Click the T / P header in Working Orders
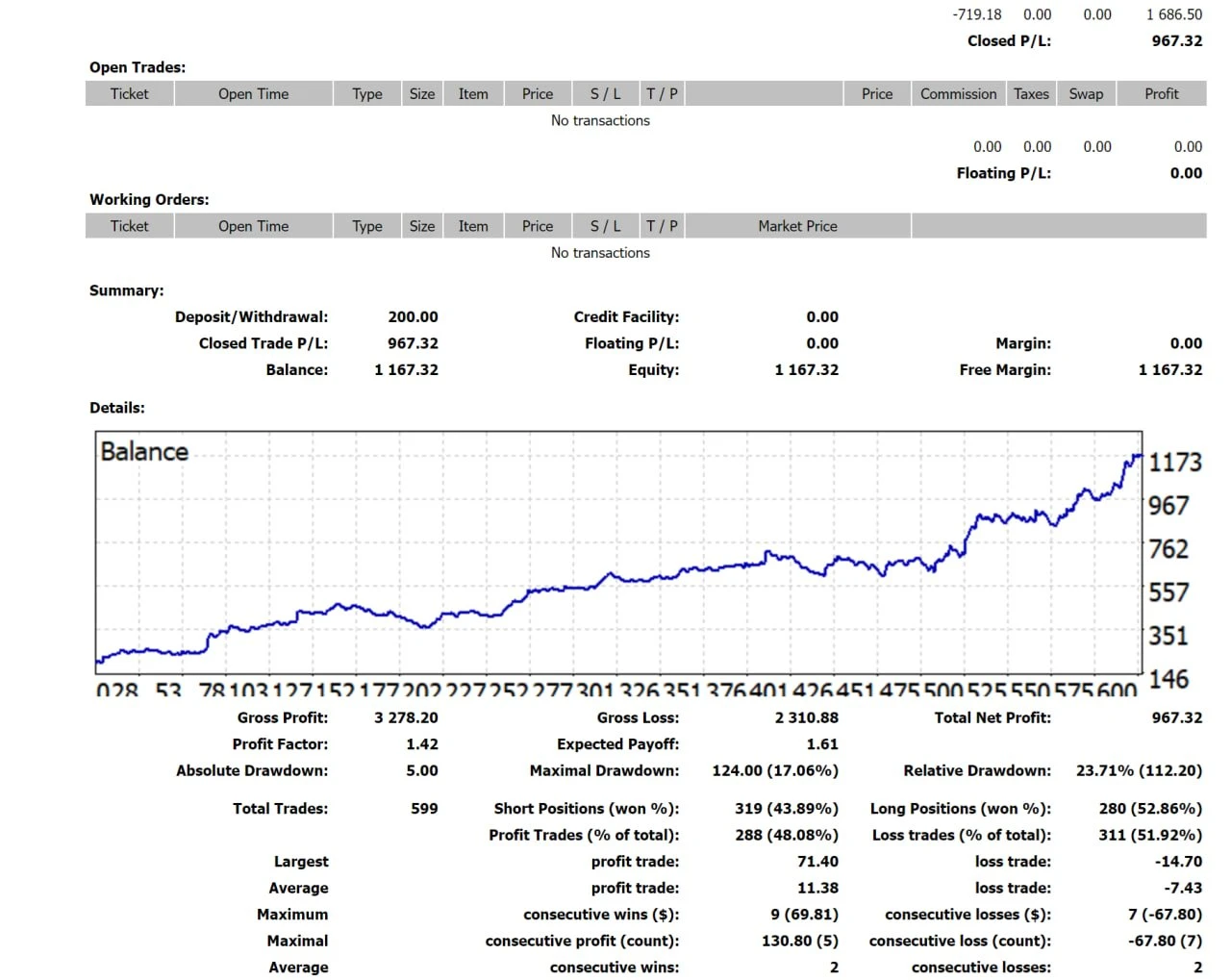The image size is (1231, 980). 662,226
